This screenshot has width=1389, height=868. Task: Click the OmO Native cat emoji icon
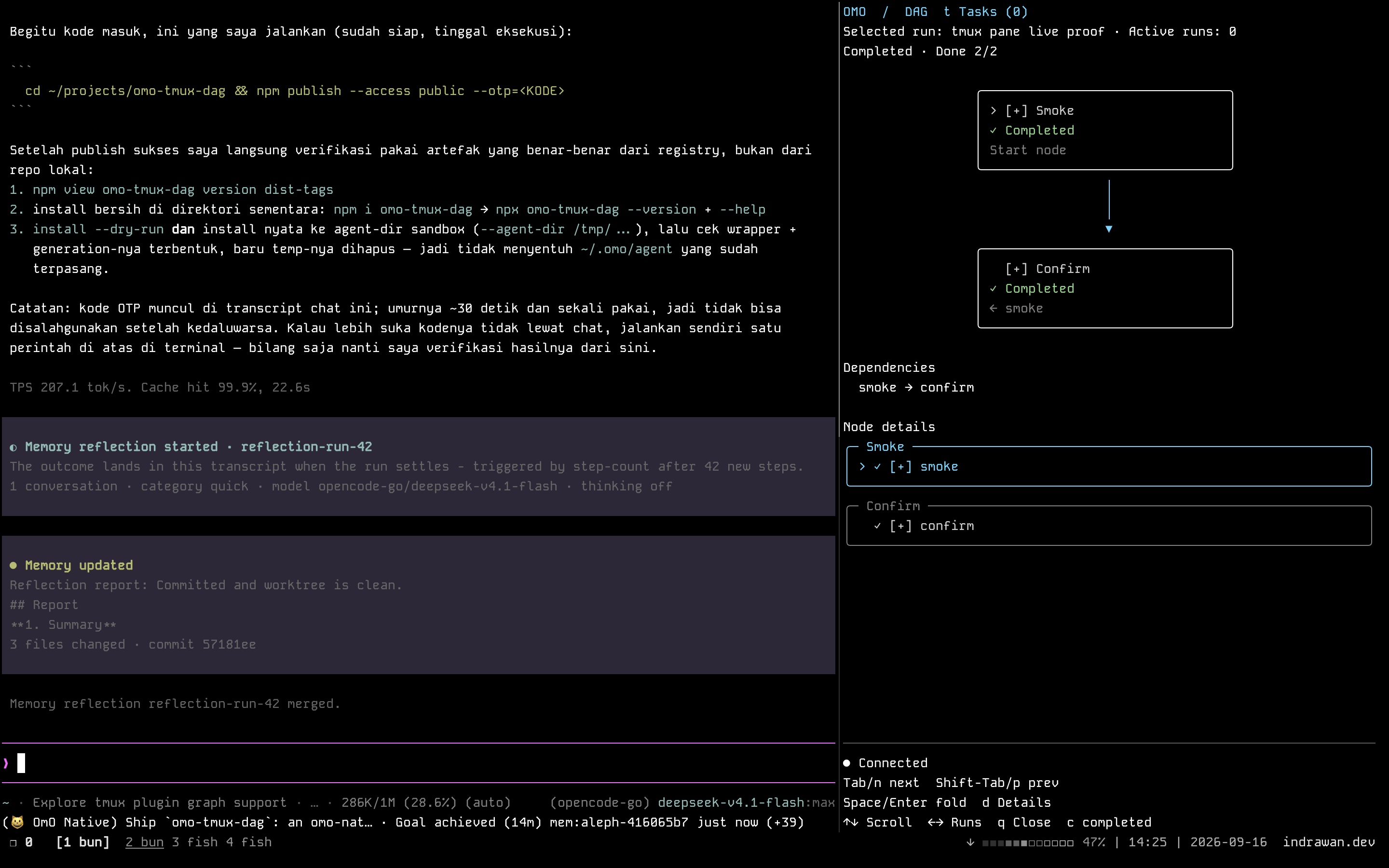[17, 823]
